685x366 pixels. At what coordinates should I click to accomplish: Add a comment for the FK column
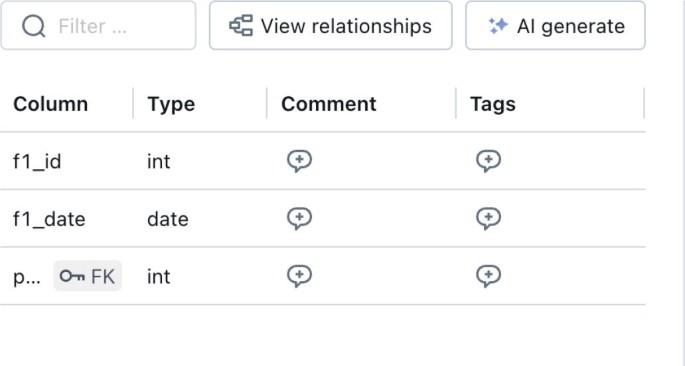(x=299, y=276)
